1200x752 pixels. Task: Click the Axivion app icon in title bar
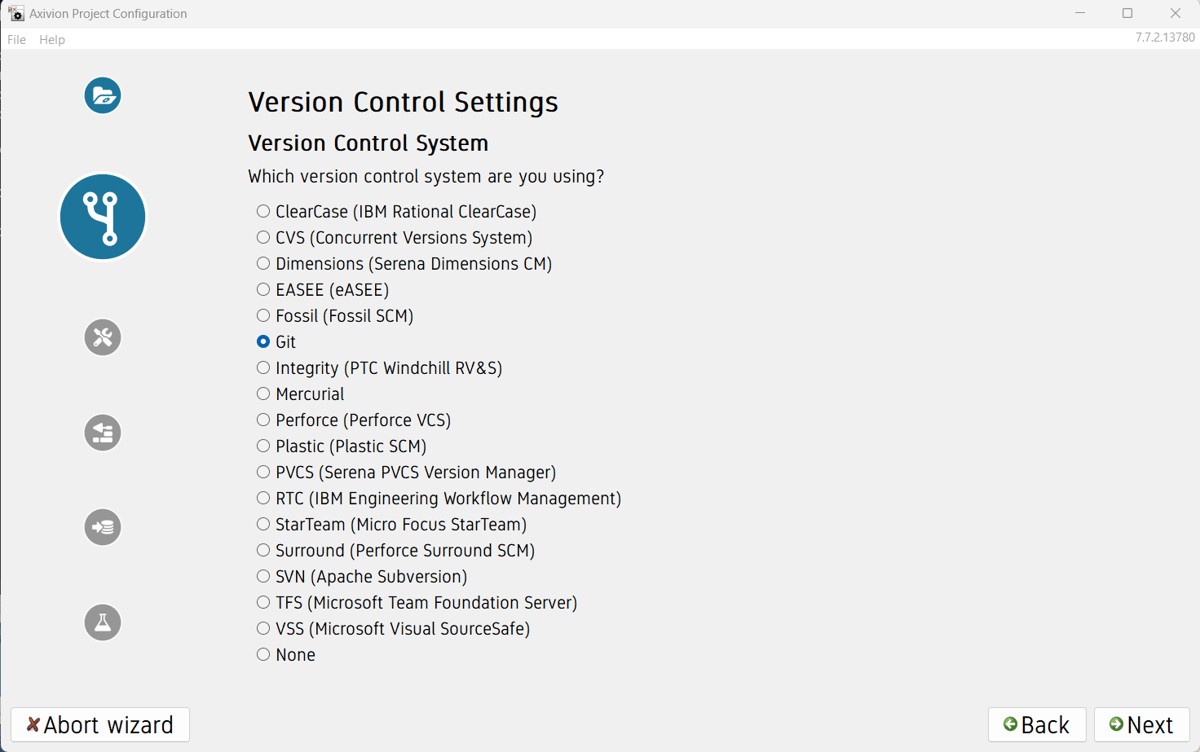[x=16, y=14]
